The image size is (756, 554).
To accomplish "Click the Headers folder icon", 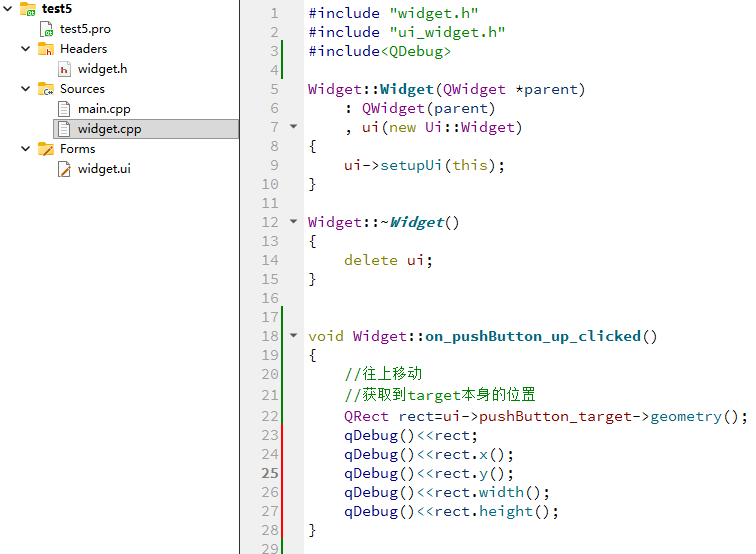I will (x=46, y=49).
